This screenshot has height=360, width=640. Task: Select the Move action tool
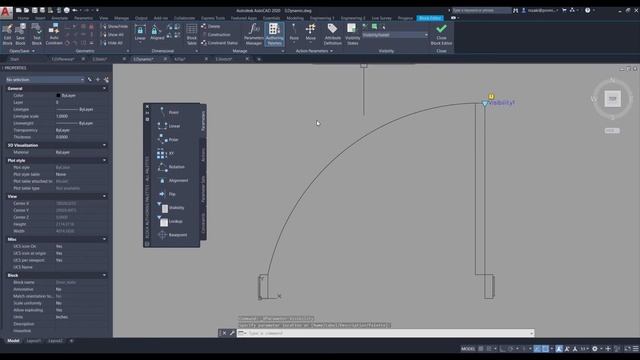pyautogui.click(x=311, y=33)
